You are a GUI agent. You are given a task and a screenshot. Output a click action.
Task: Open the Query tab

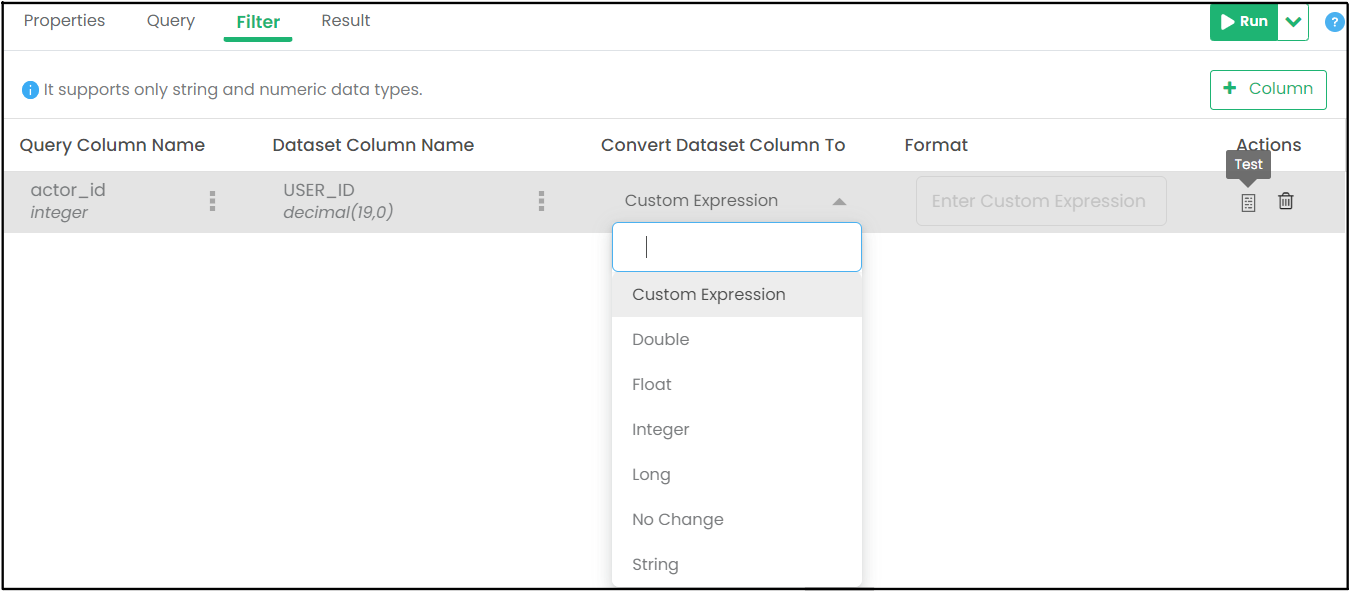click(170, 21)
